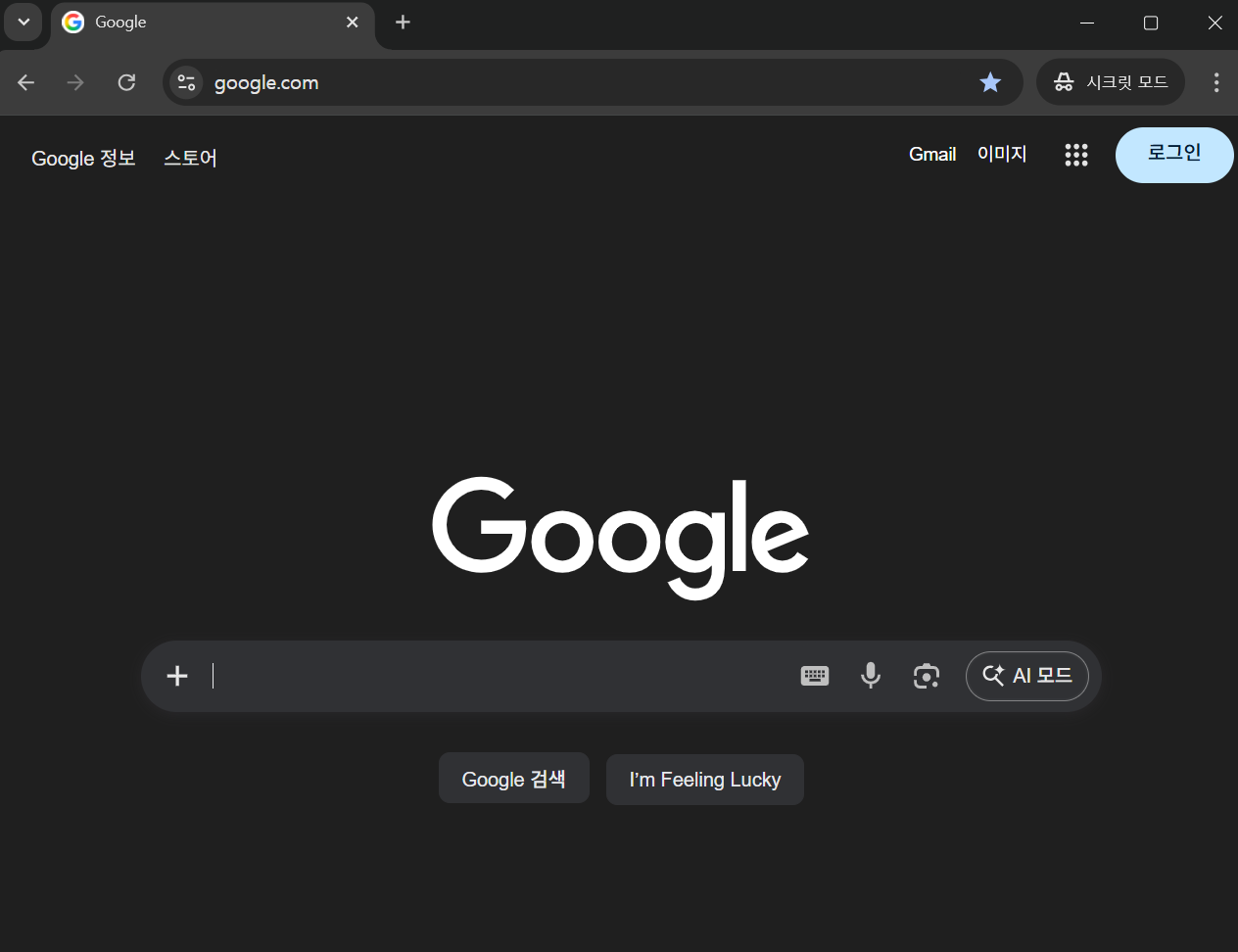Open a new tab with plus button

pos(403,23)
